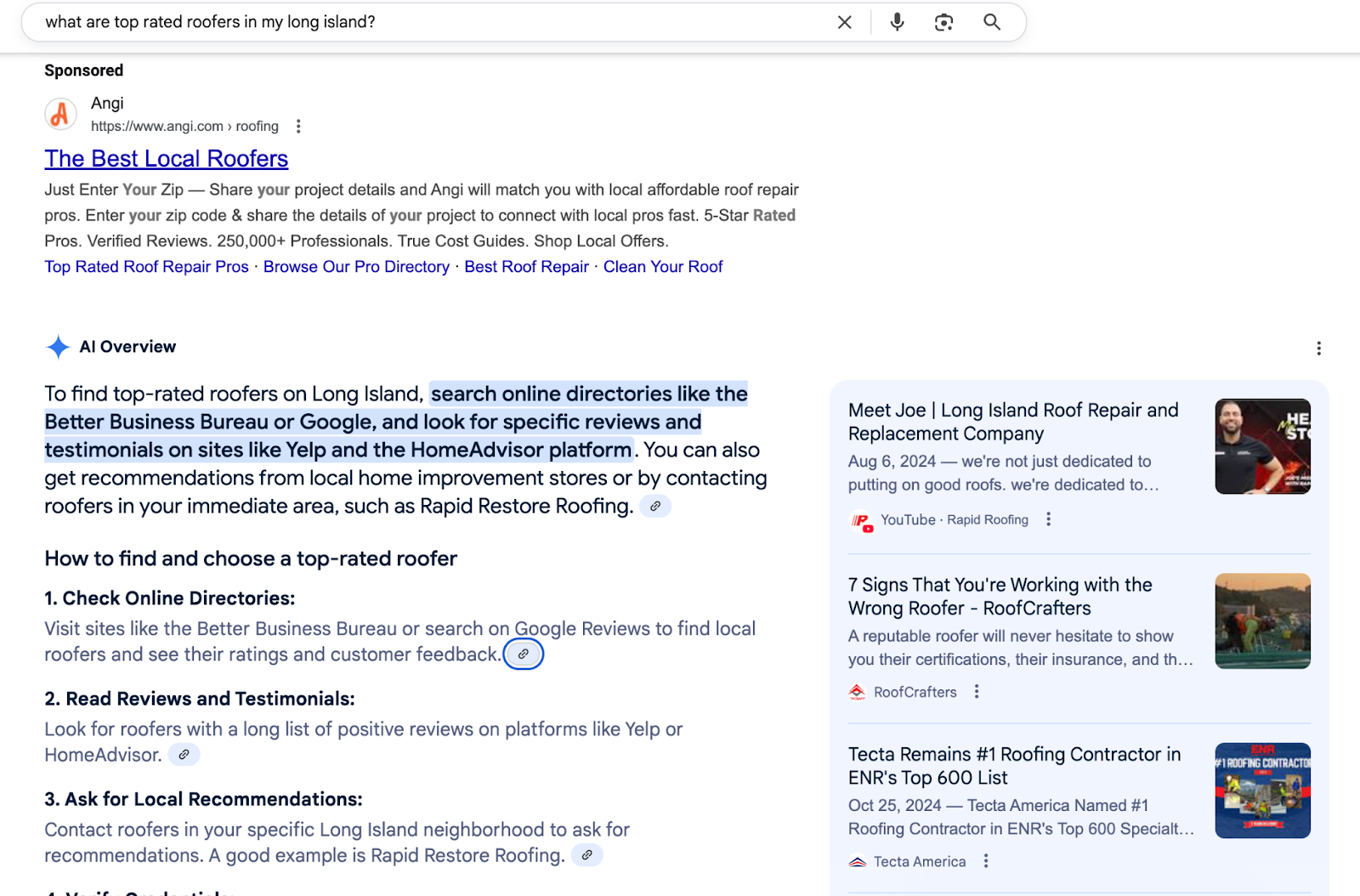Open the Meet Joe video thumbnail
Screen dimensions: 1360x896
point(1262,446)
